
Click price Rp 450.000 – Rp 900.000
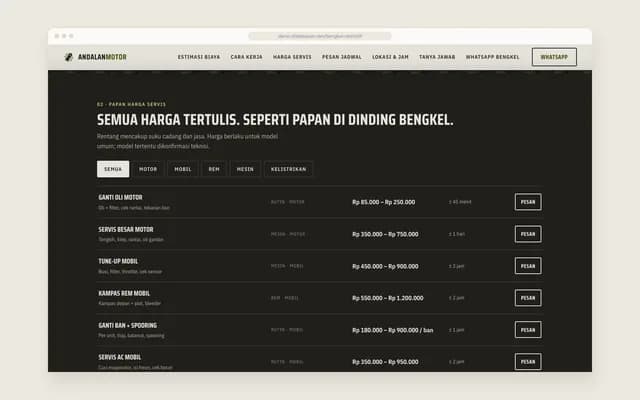[385, 266]
